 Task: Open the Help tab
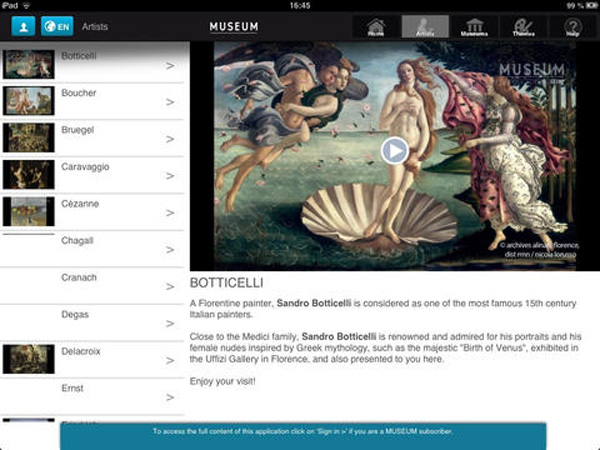click(x=573, y=27)
